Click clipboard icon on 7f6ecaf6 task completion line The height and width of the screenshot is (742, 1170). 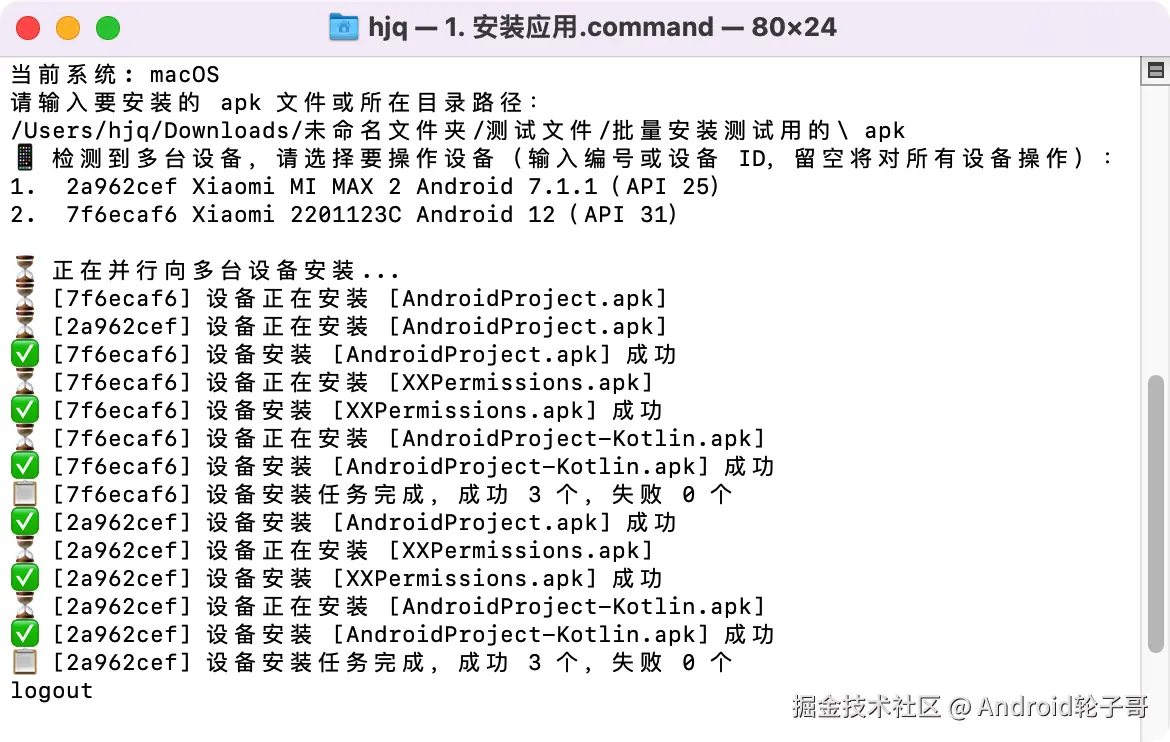[x=25, y=494]
